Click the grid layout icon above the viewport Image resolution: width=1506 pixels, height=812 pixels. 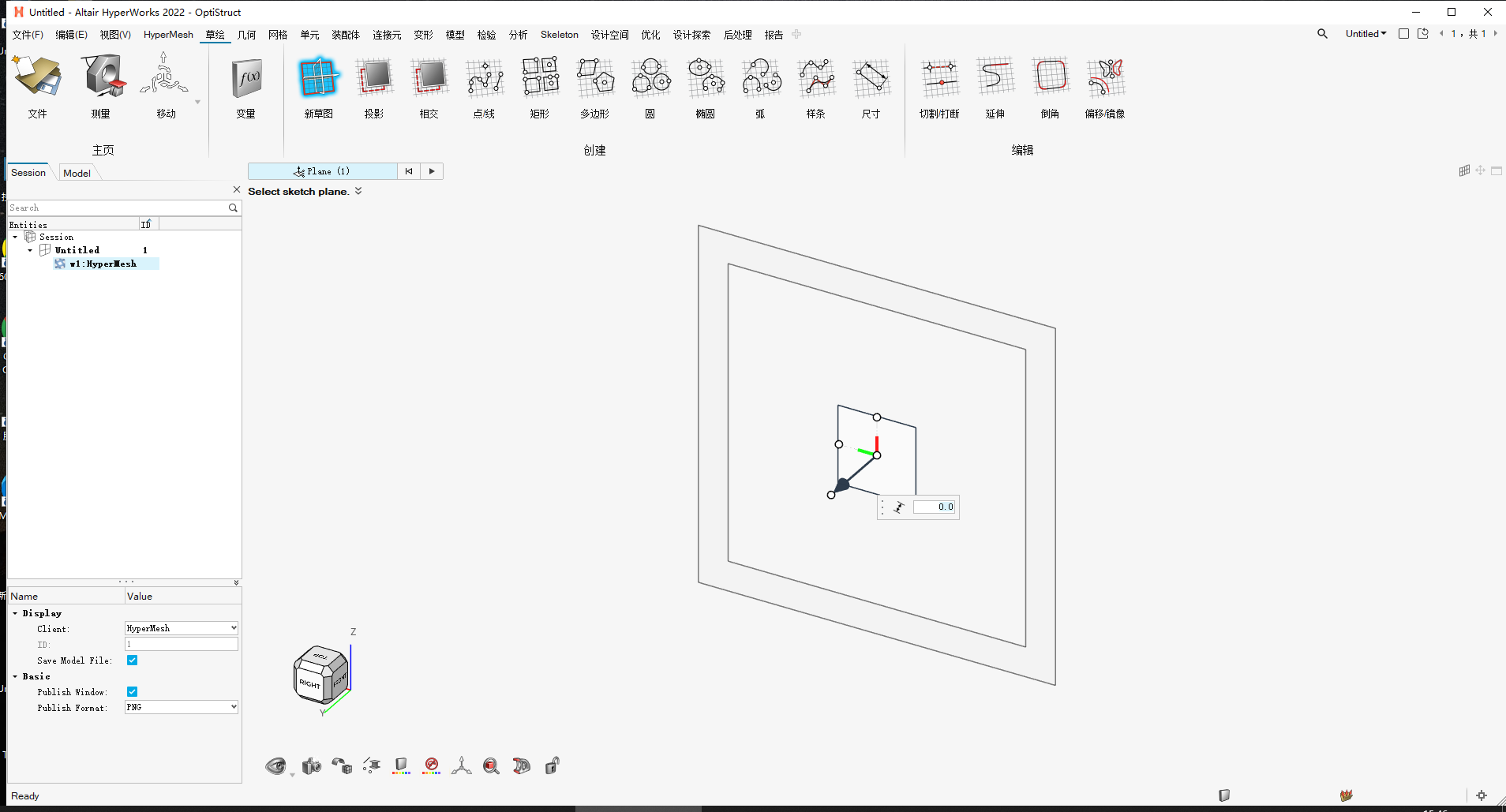coord(1464,170)
